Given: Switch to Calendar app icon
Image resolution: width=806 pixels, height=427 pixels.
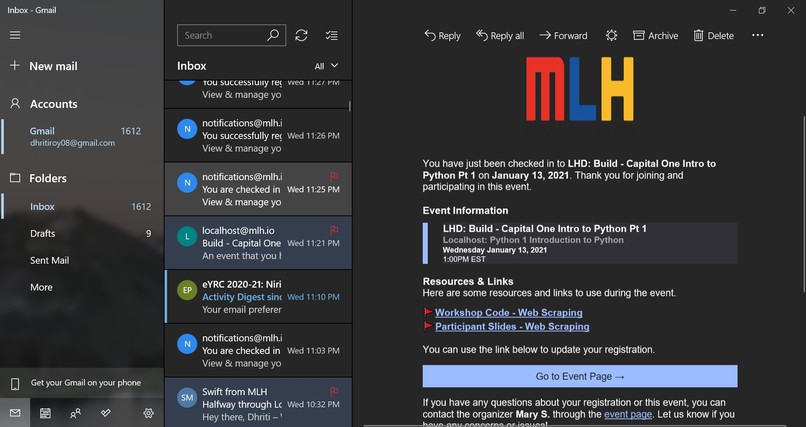Looking at the screenshot, I should pos(45,413).
